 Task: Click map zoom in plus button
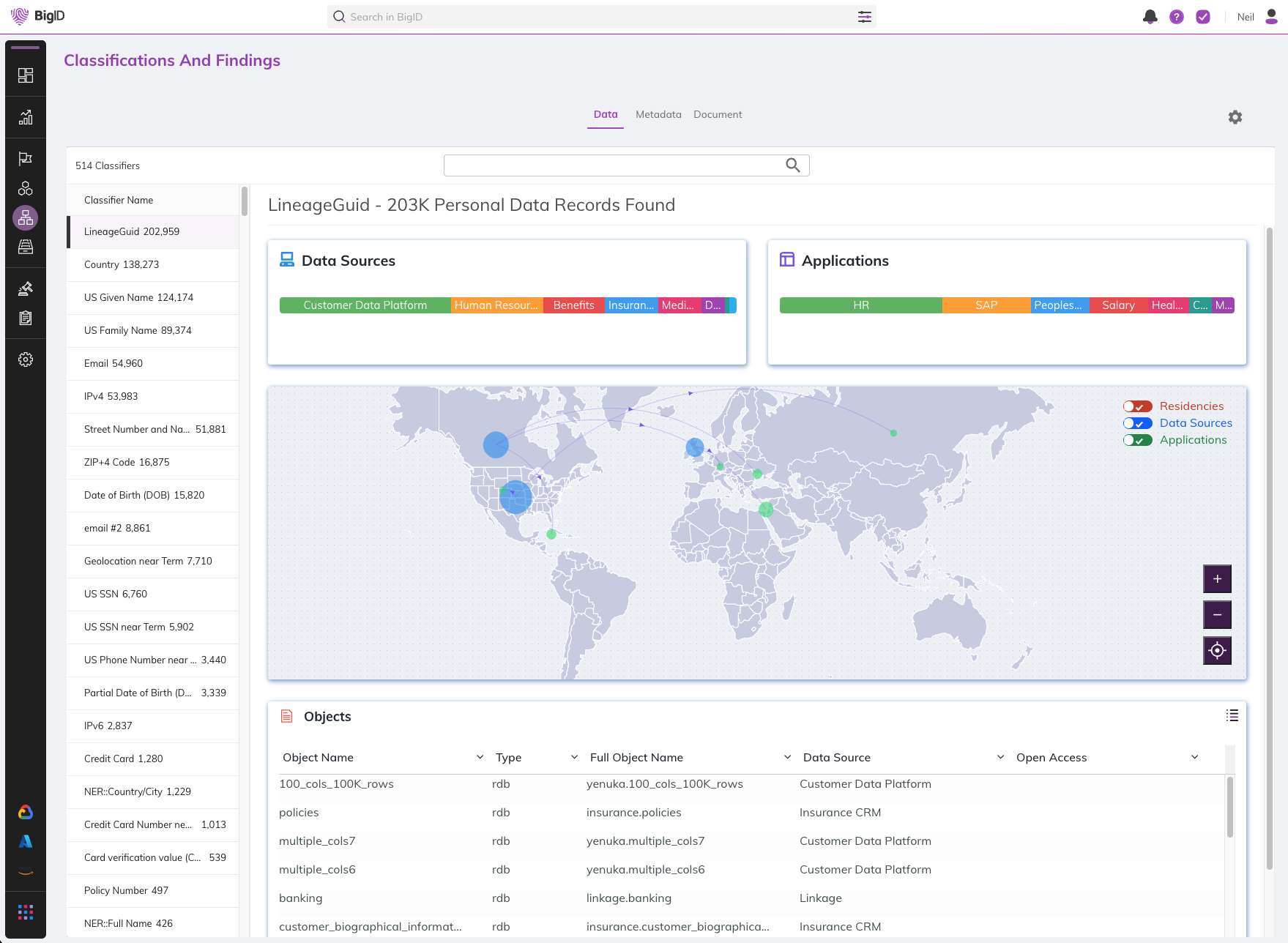click(1216, 579)
